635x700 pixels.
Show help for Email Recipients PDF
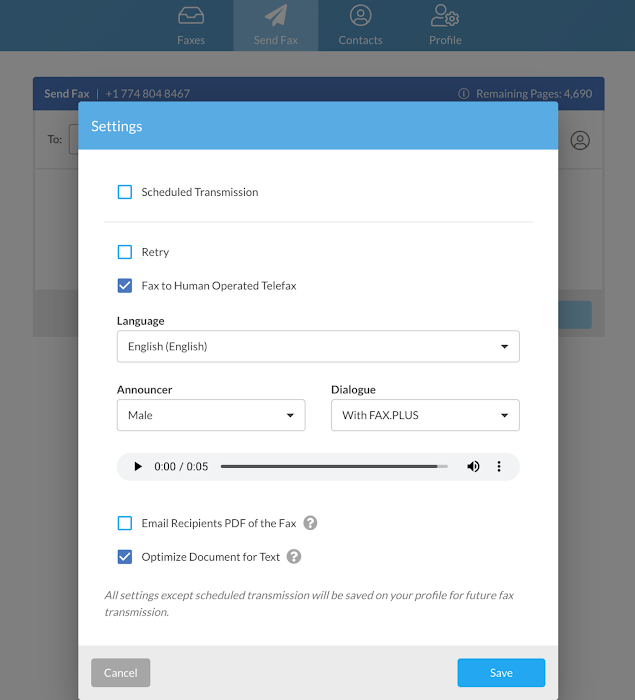click(x=311, y=523)
